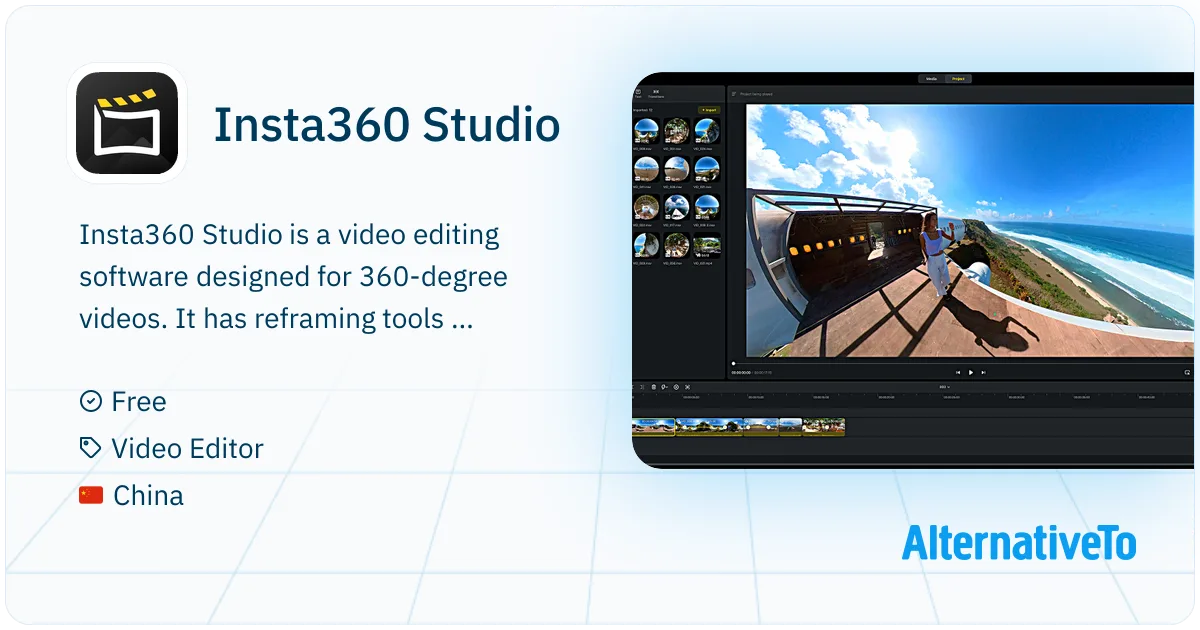1200x630 pixels.
Task: Click the Insta360 Studio clapperboard app logo
Action: (x=127, y=123)
